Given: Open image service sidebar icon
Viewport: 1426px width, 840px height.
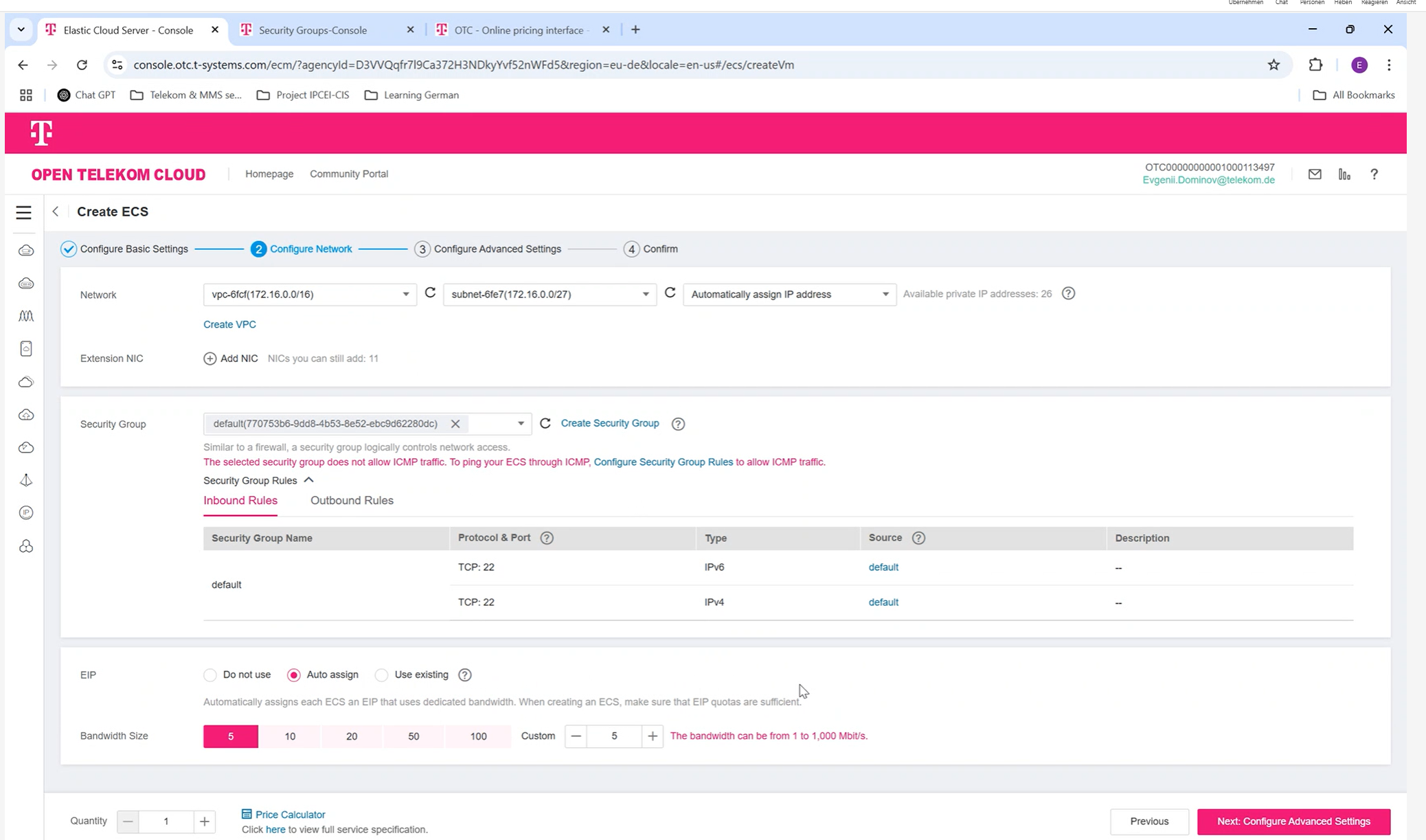Looking at the screenshot, I should (x=26, y=349).
